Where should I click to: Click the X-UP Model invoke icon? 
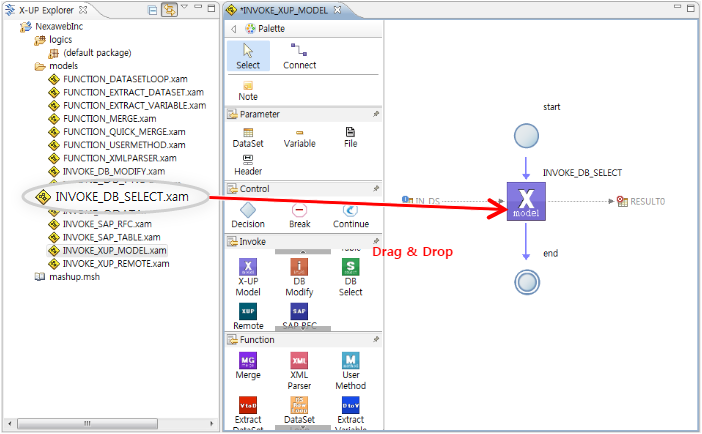247,274
